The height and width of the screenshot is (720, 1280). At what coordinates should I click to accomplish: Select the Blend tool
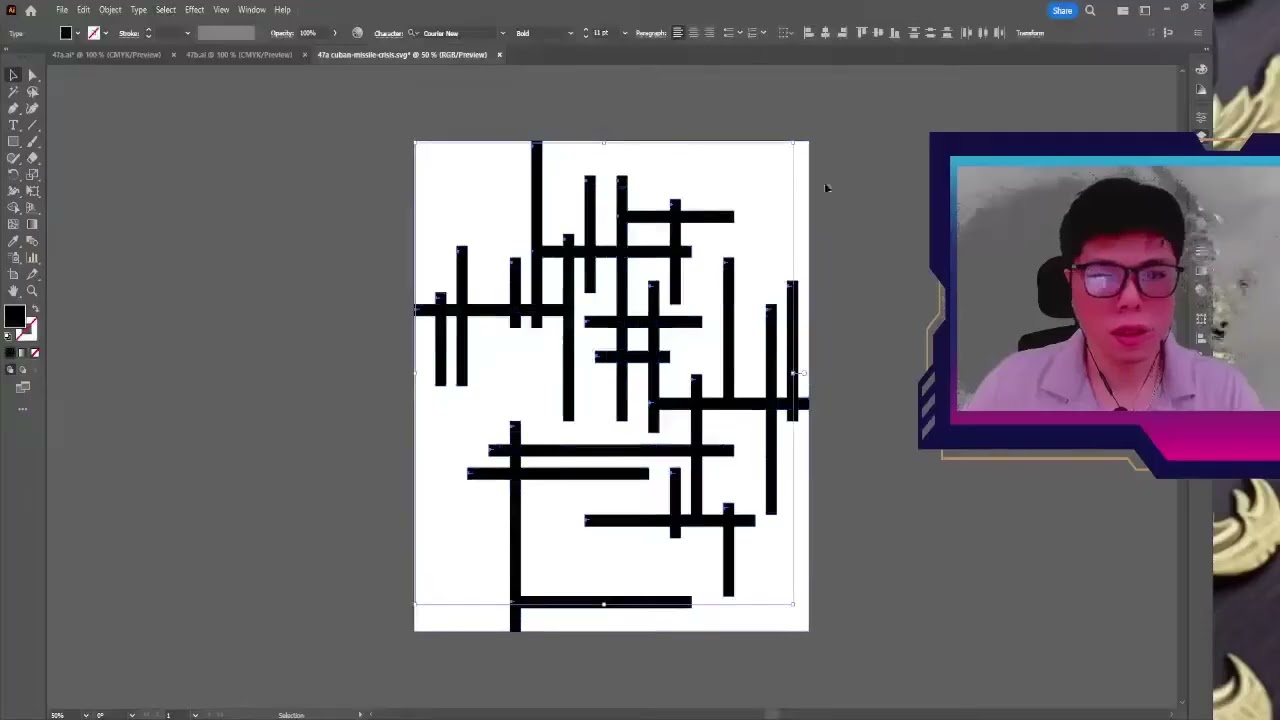(32, 241)
